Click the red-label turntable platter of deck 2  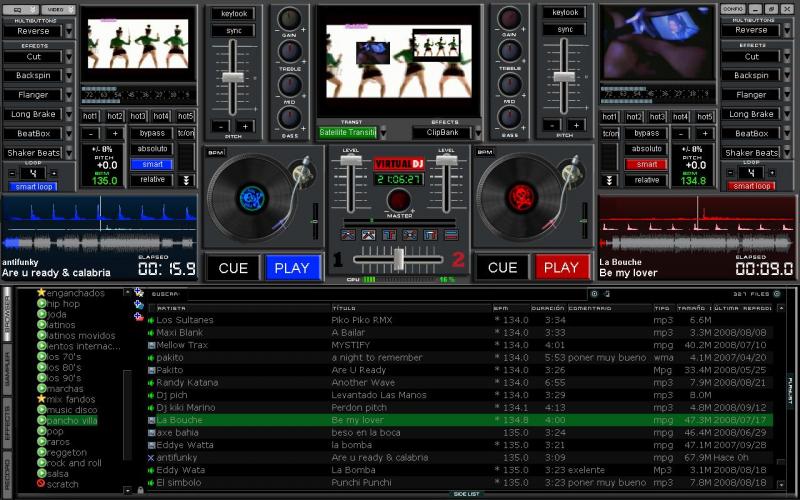pos(521,198)
